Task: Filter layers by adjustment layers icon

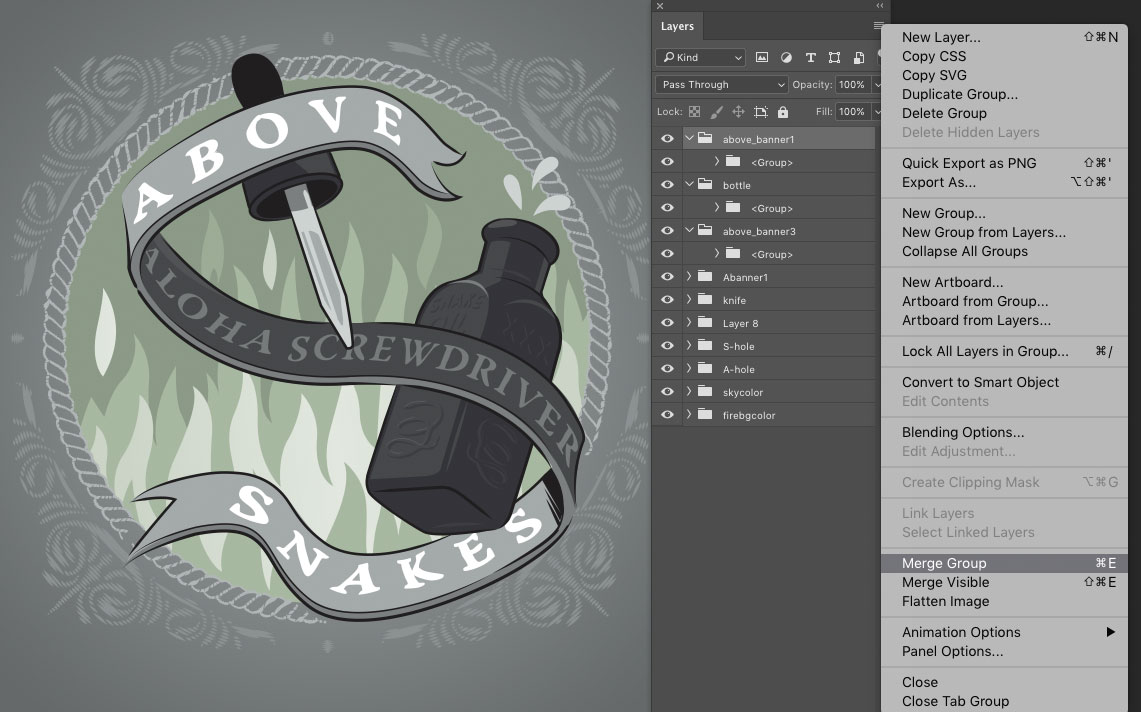Action: coord(786,58)
